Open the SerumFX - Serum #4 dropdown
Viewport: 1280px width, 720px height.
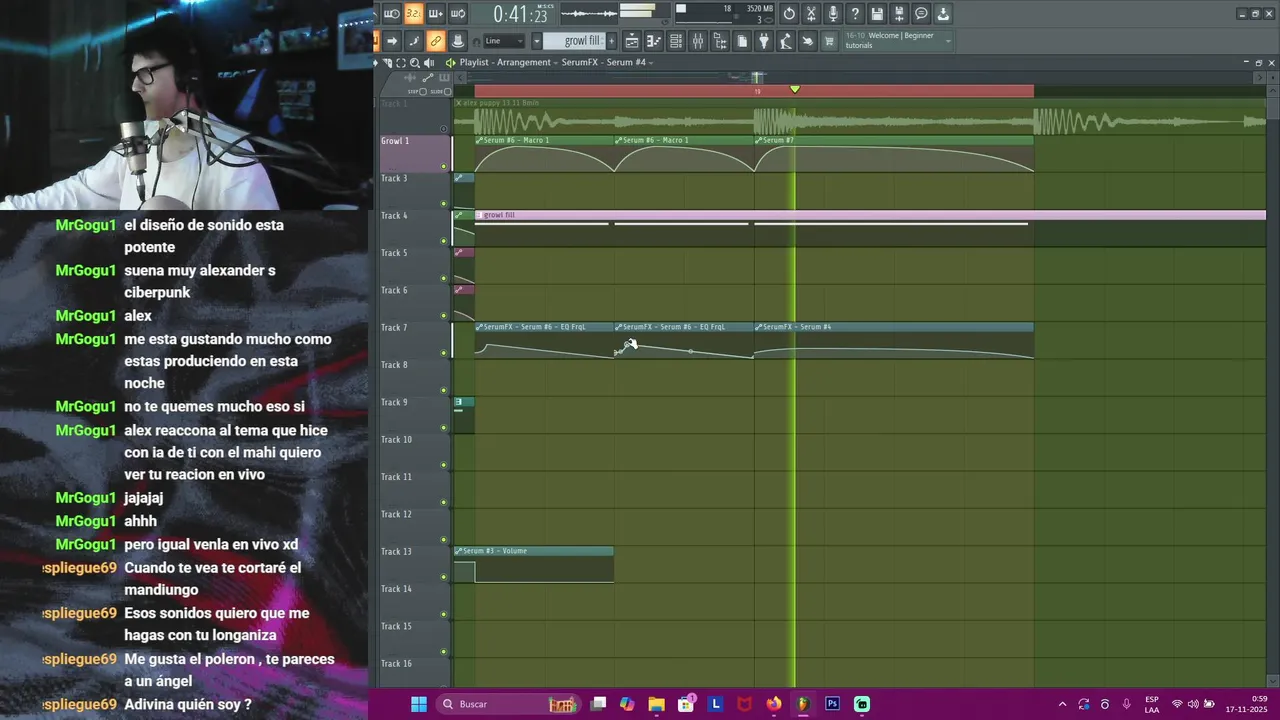608,62
